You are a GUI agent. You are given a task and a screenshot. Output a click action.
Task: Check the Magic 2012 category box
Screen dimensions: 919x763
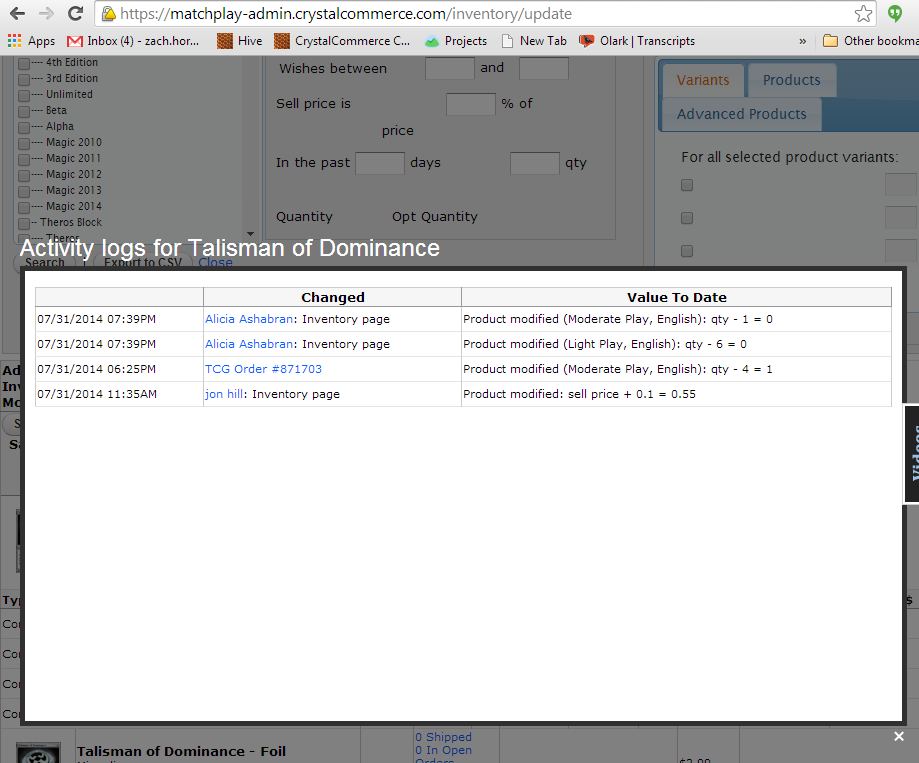(24, 175)
